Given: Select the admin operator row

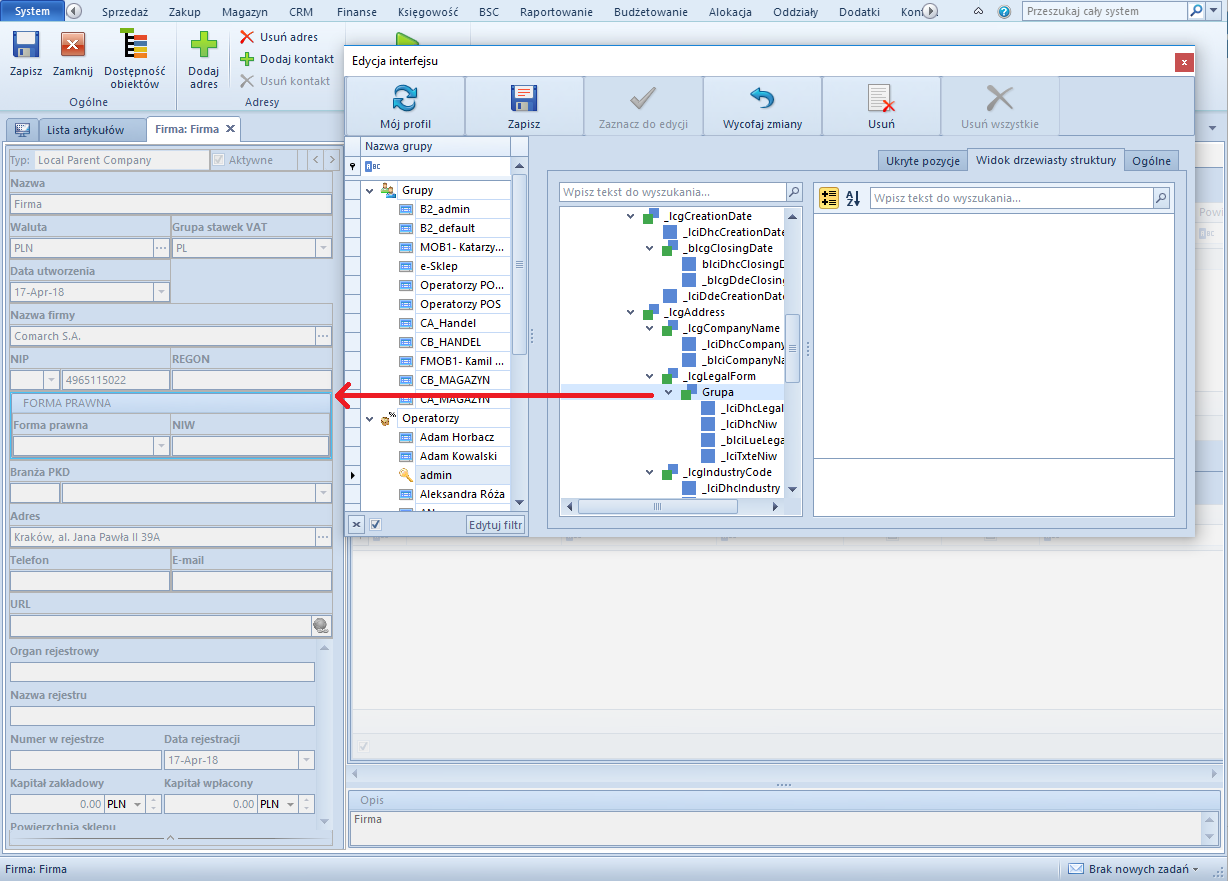Looking at the screenshot, I should pos(434,475).
